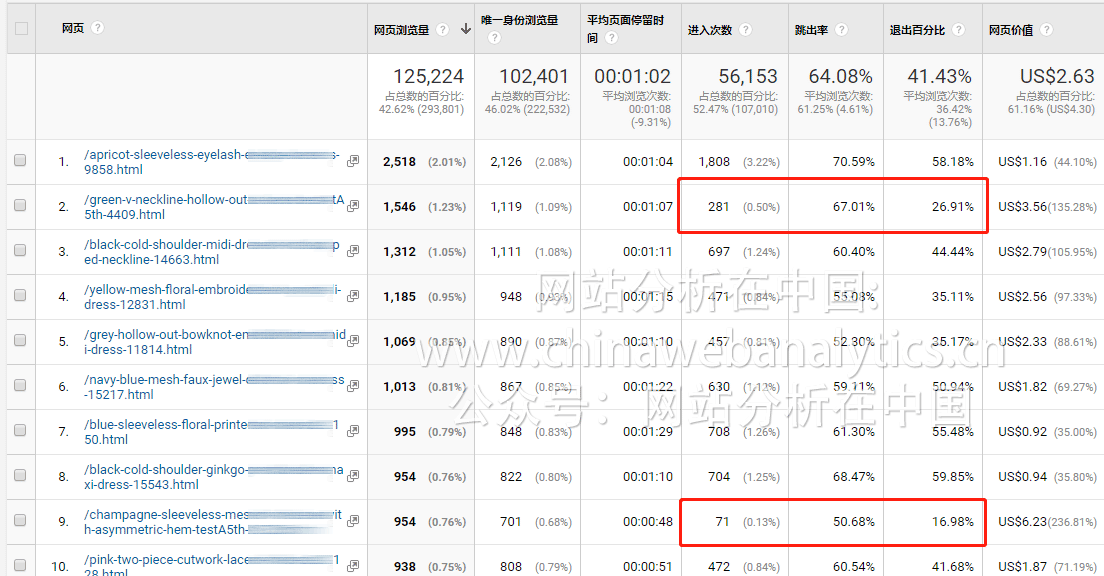Toggle sort arrow on 网页浏览量 column

(x=465, y=29)
